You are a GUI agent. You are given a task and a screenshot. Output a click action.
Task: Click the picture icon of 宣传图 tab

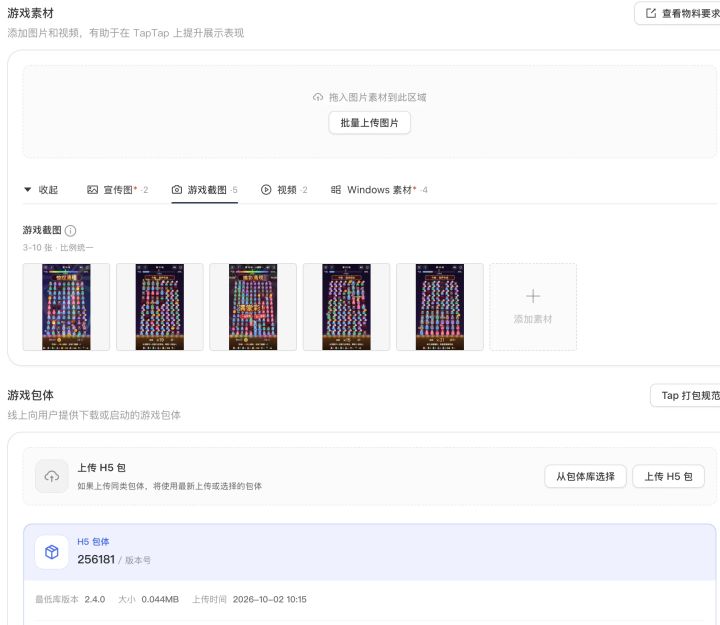(92, 190)
